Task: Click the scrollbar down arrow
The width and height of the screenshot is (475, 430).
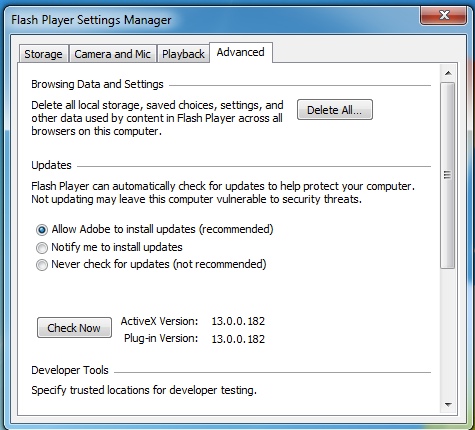Action: click(x=448, y=405)
